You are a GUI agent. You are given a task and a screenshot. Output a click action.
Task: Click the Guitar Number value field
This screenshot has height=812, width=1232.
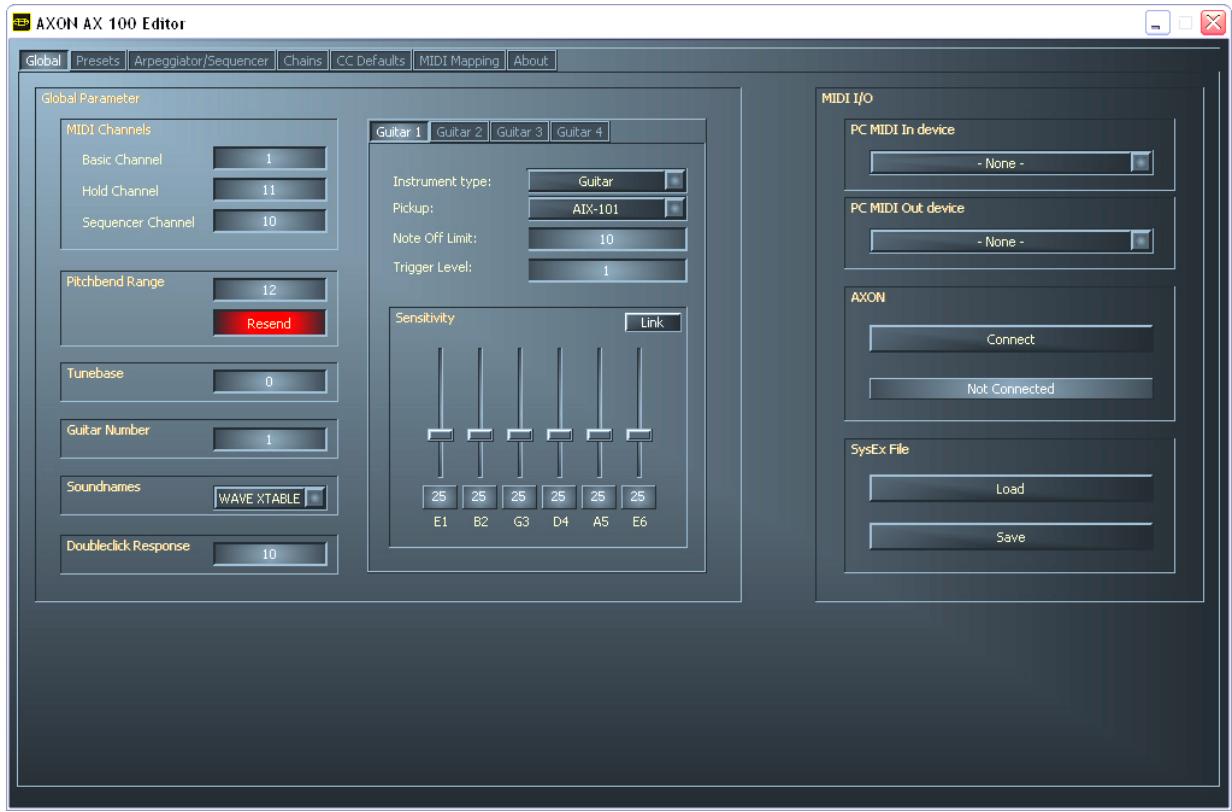(x=270, y=439)
